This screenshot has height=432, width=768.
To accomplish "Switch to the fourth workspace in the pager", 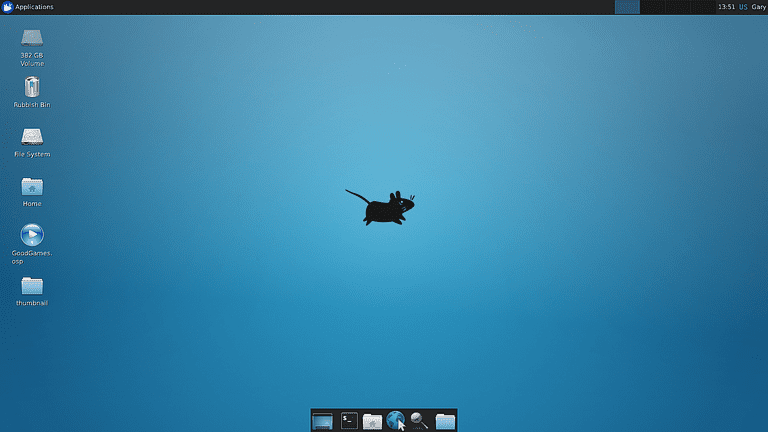I will [x=703, y=7].
